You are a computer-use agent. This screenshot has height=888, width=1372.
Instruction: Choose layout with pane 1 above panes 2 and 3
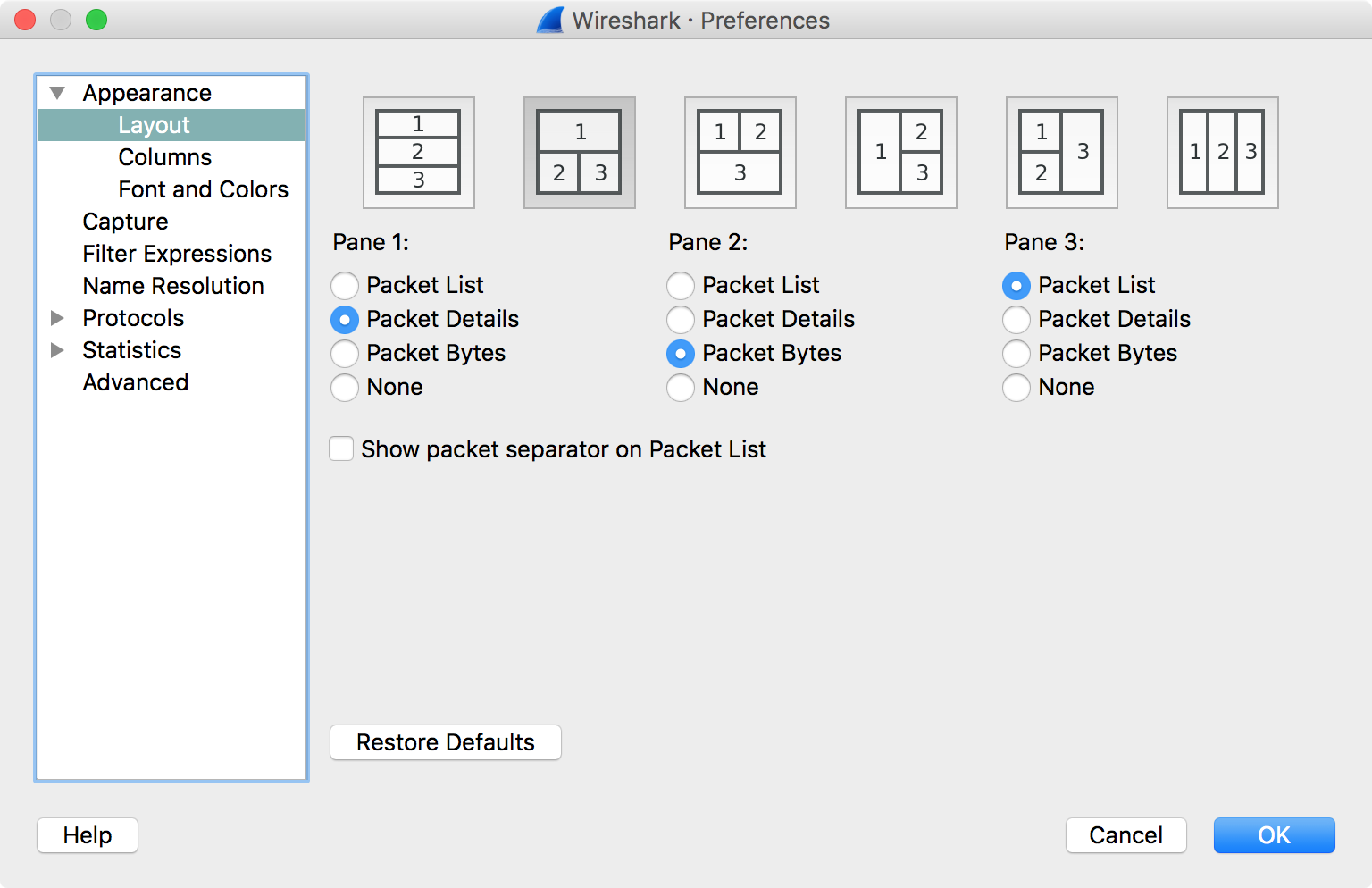pyautogui.click(x=579, y=152)
